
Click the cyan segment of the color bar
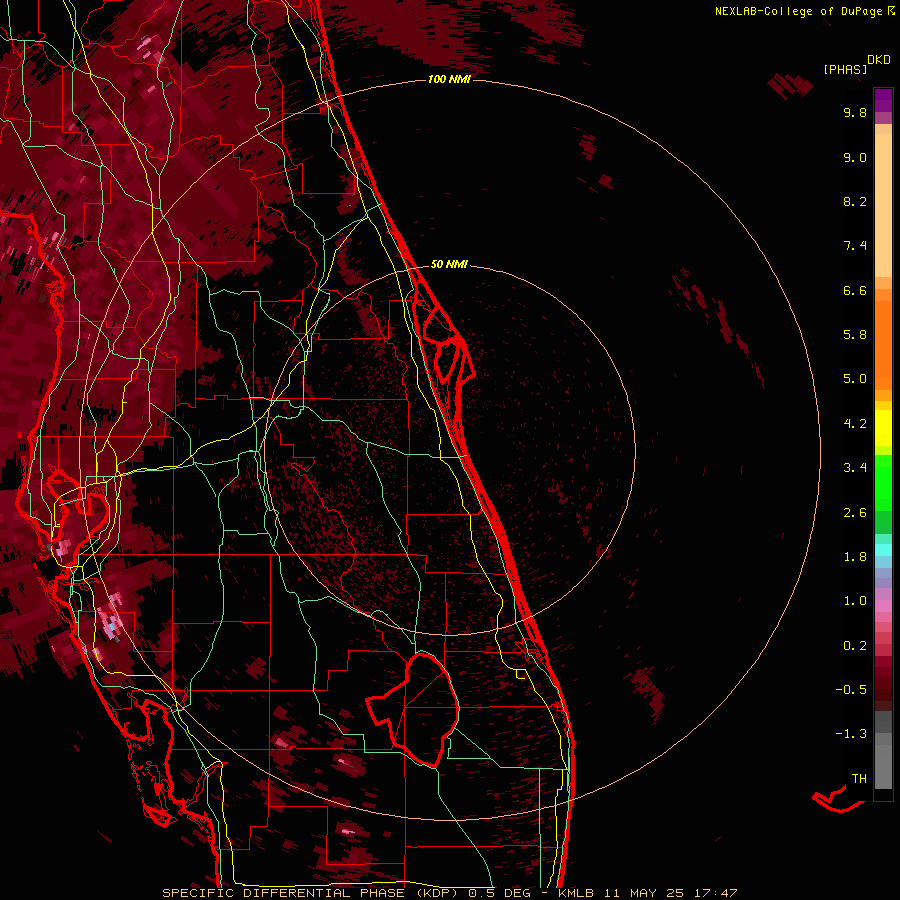pos(883,550)
